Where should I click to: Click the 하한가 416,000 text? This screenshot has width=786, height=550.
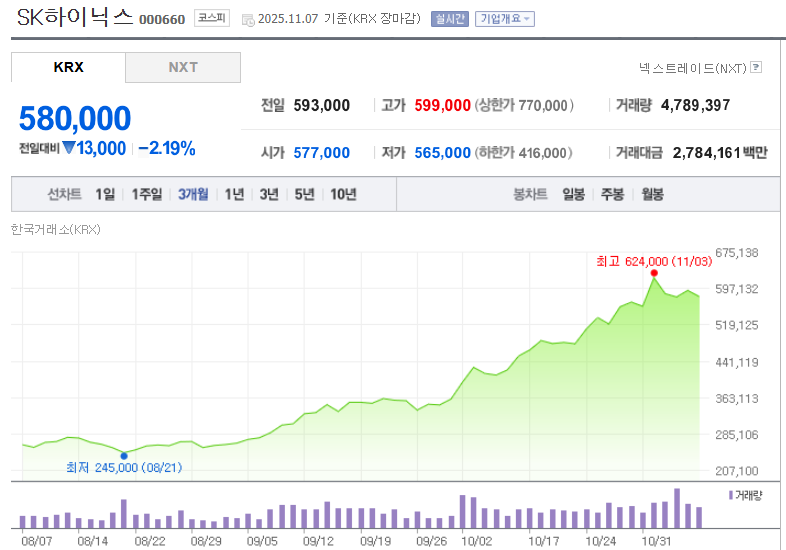click(523, 152)
